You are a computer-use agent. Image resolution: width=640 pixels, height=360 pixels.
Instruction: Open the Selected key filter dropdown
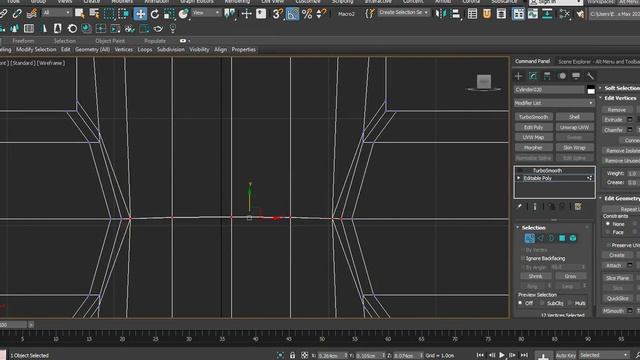pyautogui.click(x=604, y=355)
